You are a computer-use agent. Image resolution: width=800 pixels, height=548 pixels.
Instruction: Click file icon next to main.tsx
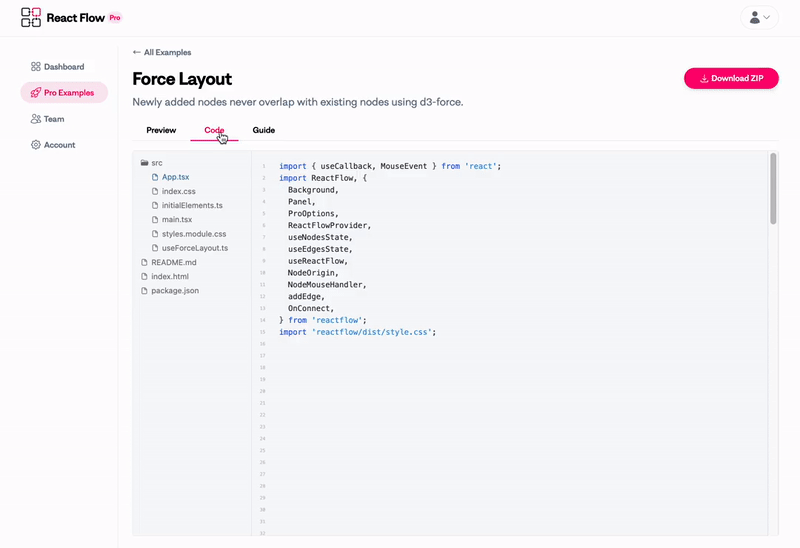coord(155,219)
